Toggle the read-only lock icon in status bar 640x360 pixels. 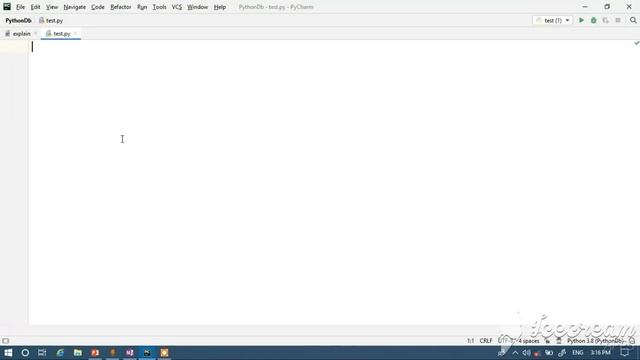(547, 341)
